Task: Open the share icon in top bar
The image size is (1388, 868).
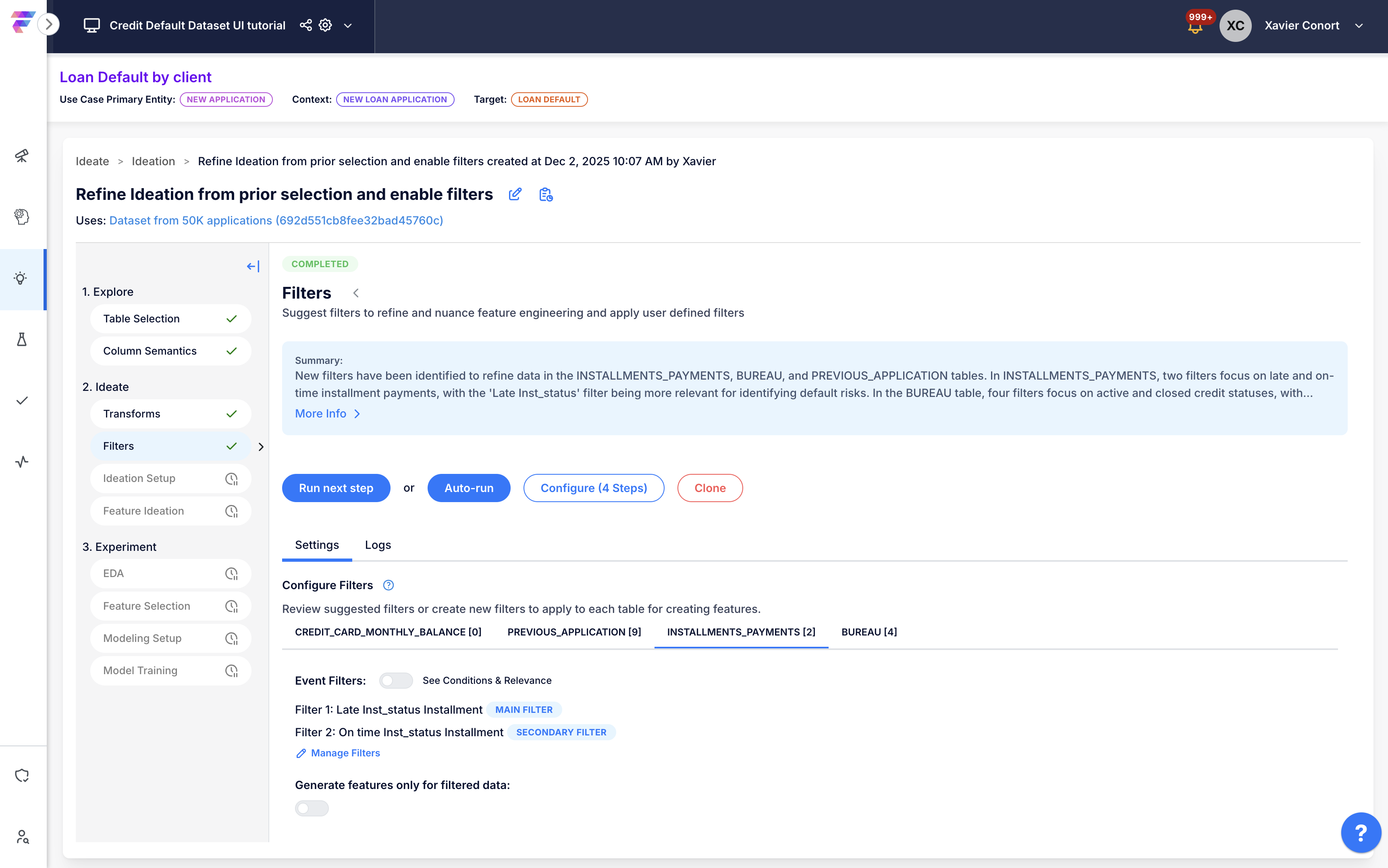Action: coord(306,25)
